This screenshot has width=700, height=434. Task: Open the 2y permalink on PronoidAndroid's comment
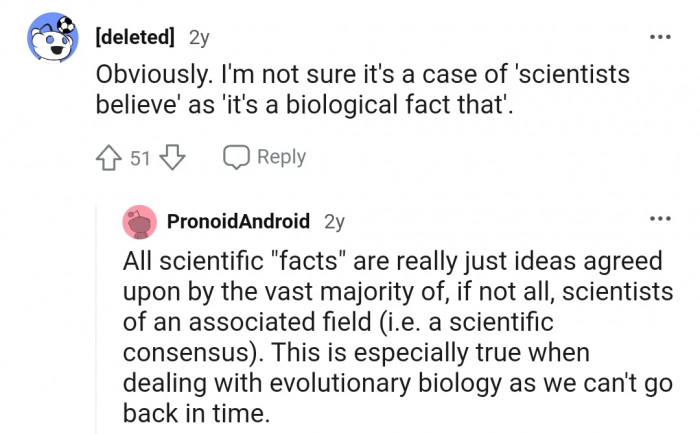335,221
